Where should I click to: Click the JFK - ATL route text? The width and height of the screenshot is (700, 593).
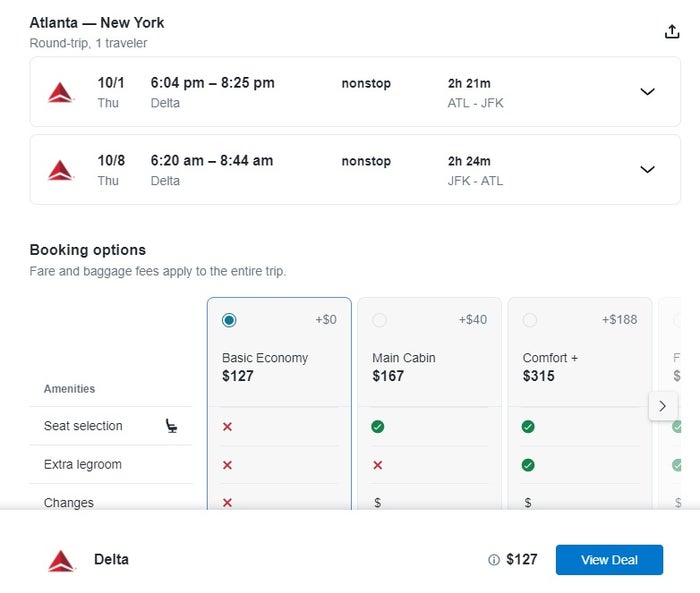click(x=475, y=181)
